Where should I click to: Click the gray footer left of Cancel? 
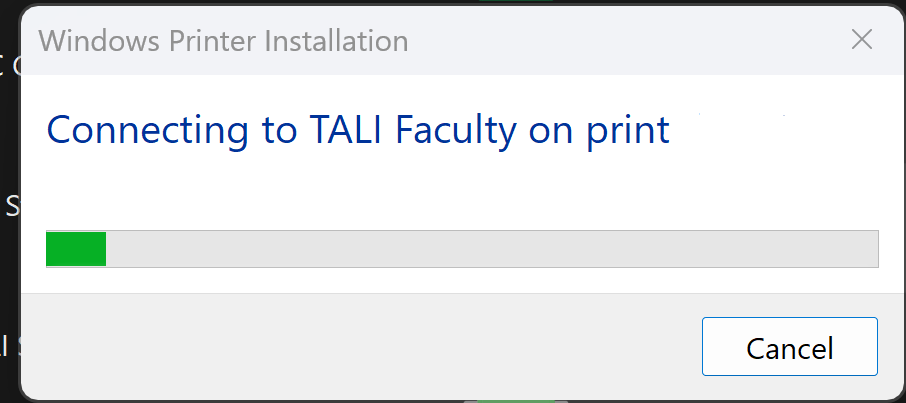350,347
